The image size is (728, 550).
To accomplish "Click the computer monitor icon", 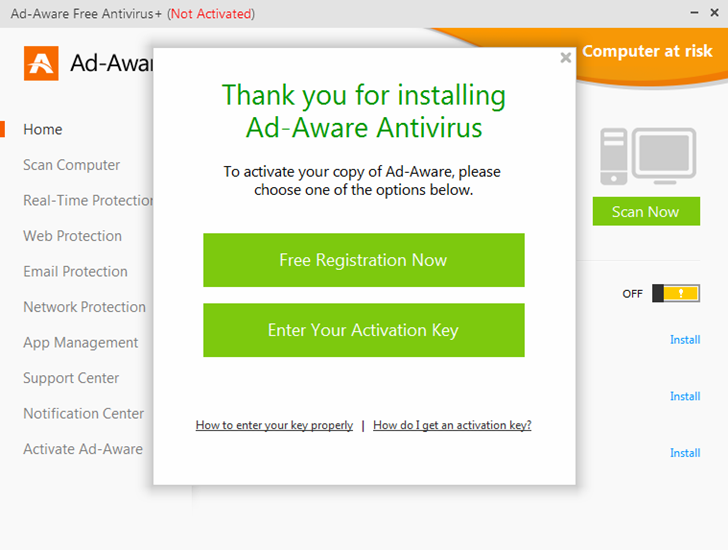I will (x=648, y=156).
